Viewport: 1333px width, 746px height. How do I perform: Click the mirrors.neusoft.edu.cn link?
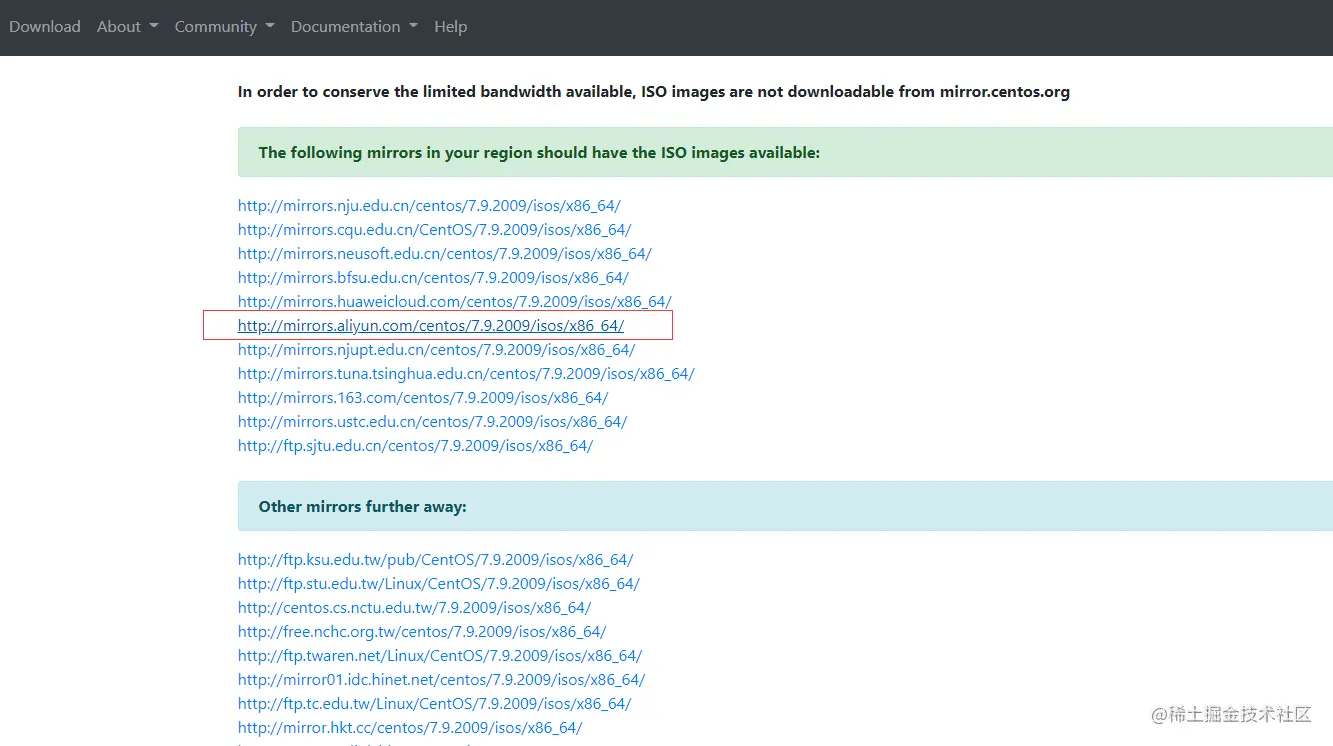444,254
